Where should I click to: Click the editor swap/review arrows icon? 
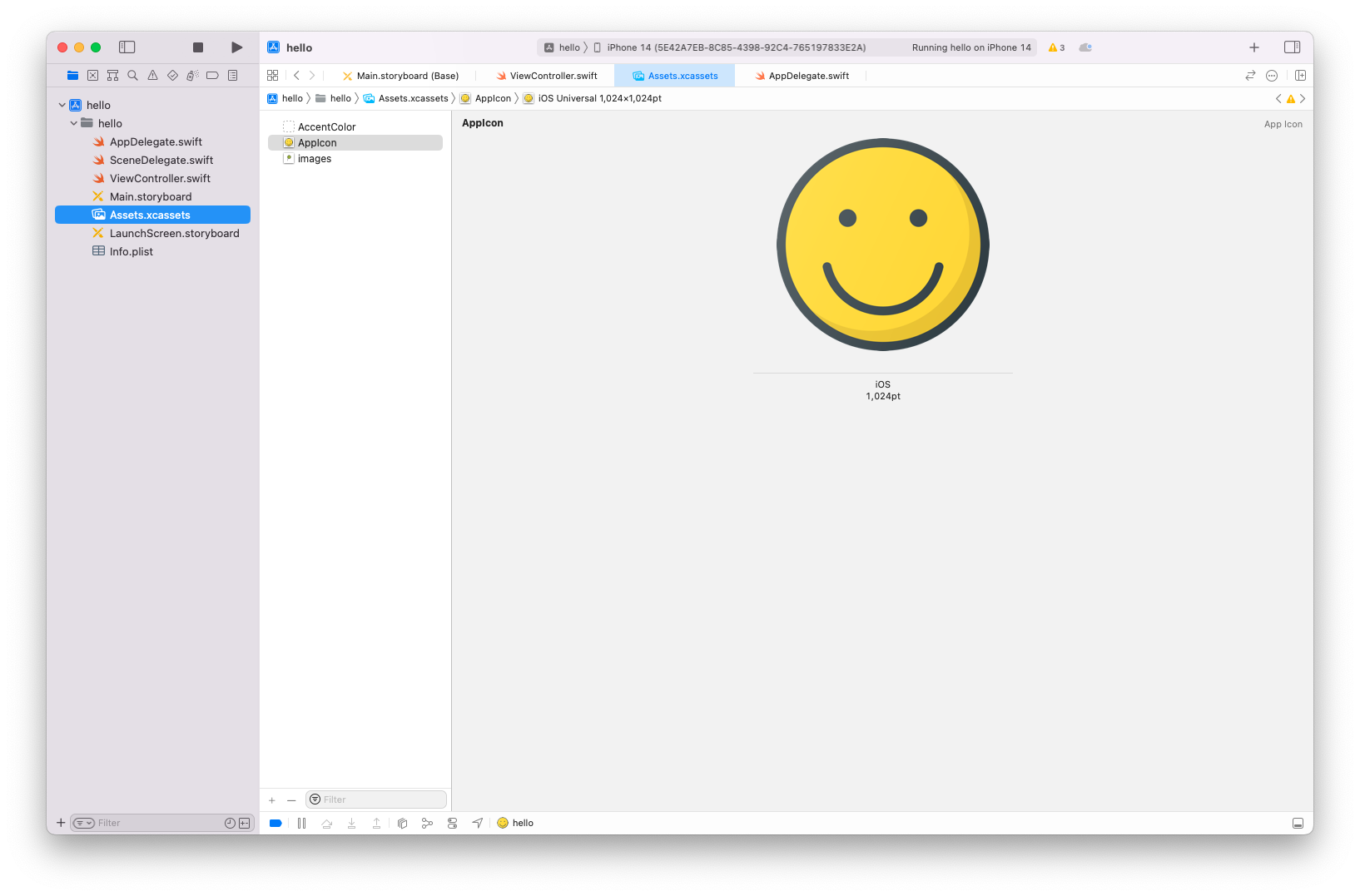1250,76
